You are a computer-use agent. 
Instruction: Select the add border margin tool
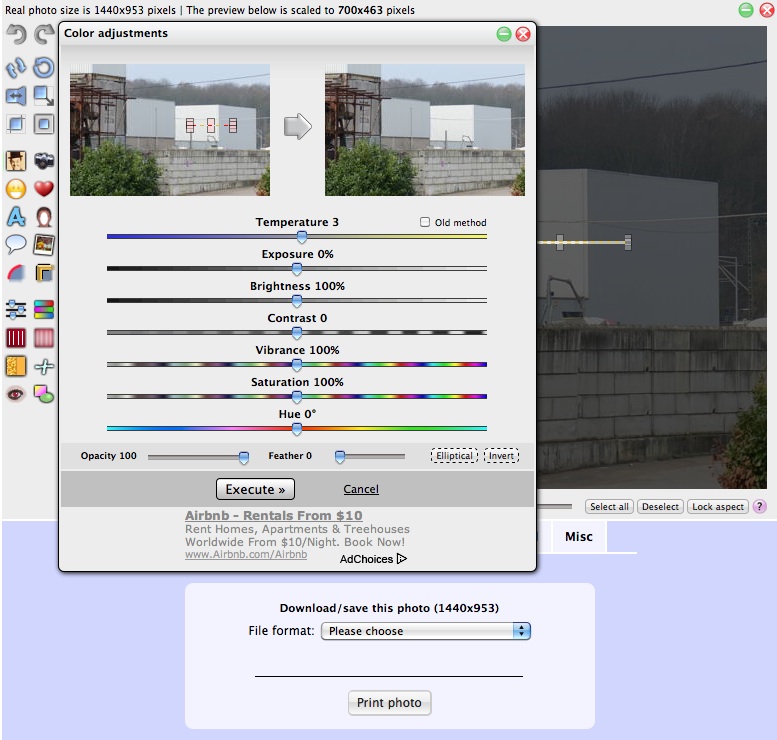tap(44, 124)
